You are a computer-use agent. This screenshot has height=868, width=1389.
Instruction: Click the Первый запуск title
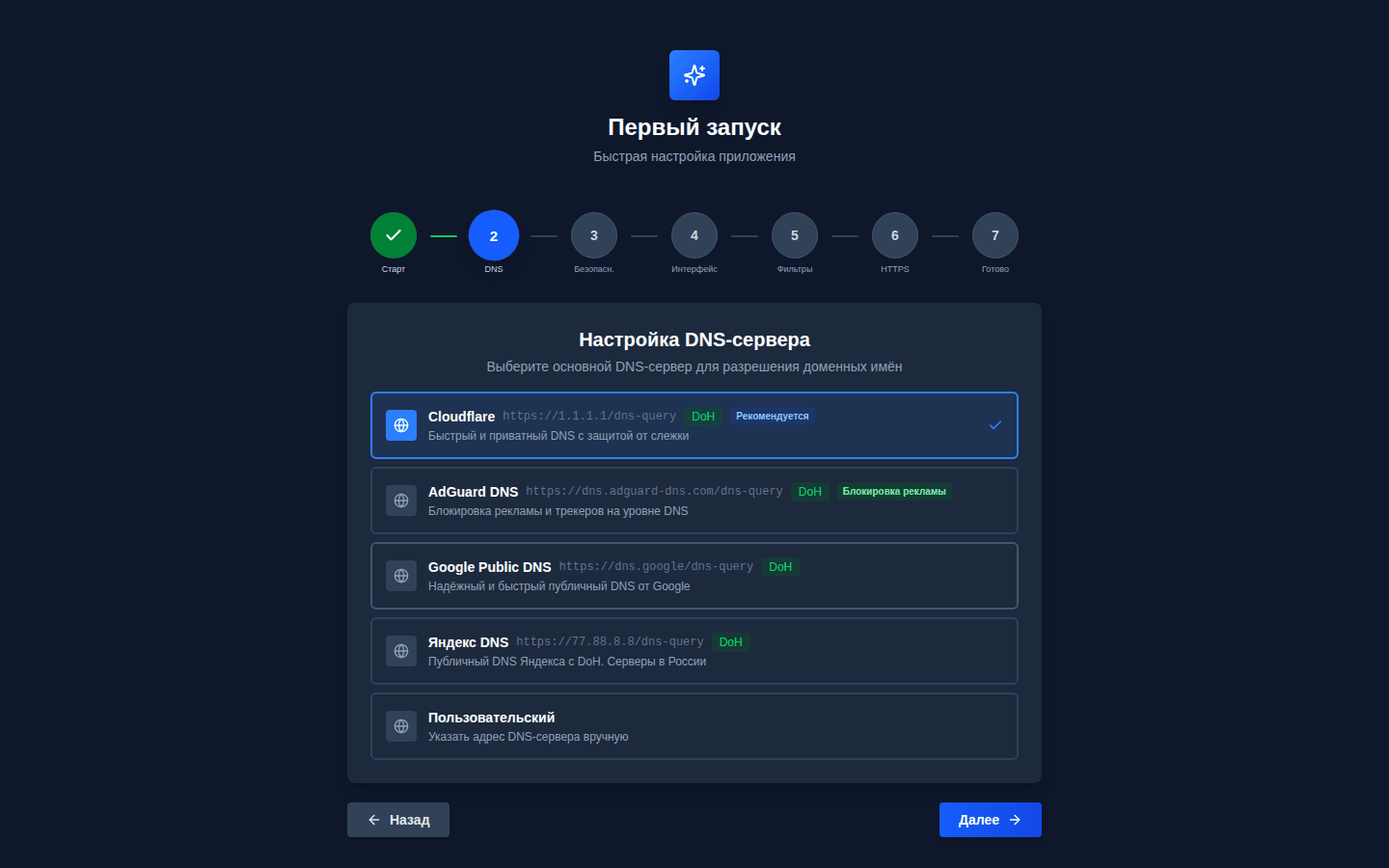(x=694, y=127)
